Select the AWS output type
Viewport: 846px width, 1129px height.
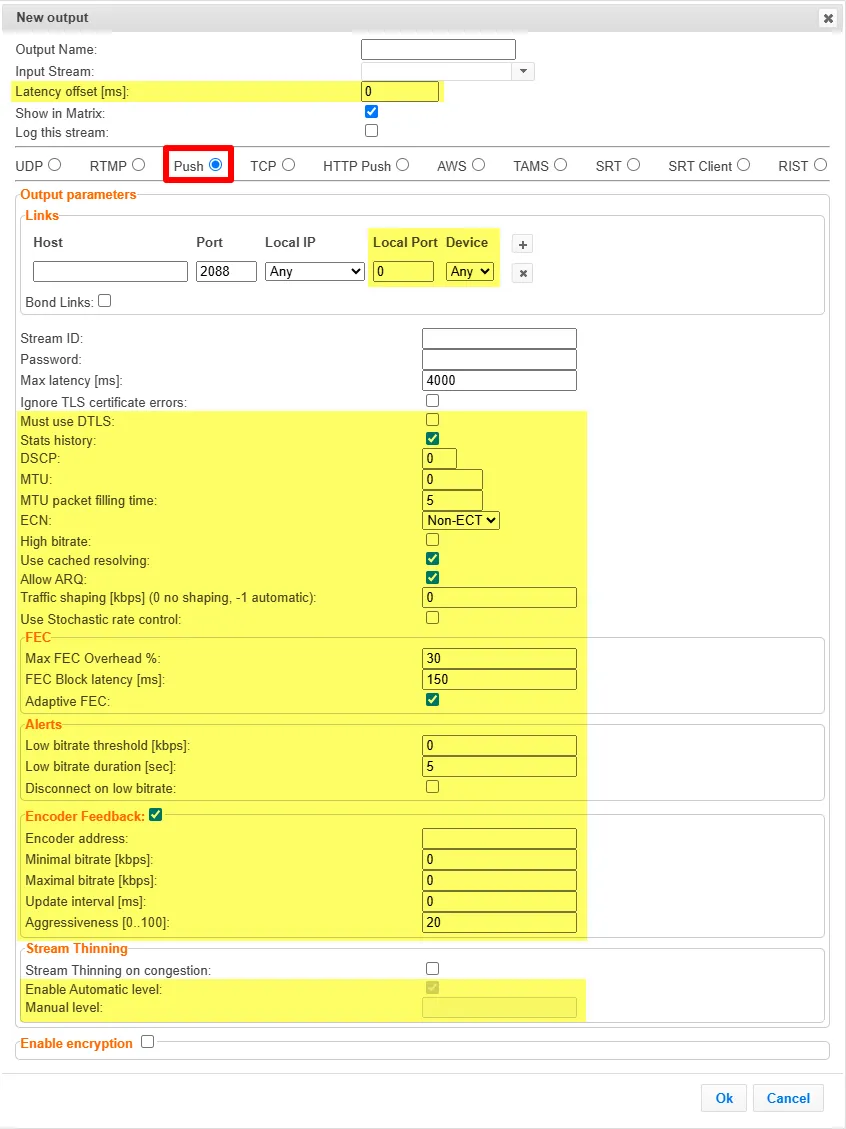[478, 165]
